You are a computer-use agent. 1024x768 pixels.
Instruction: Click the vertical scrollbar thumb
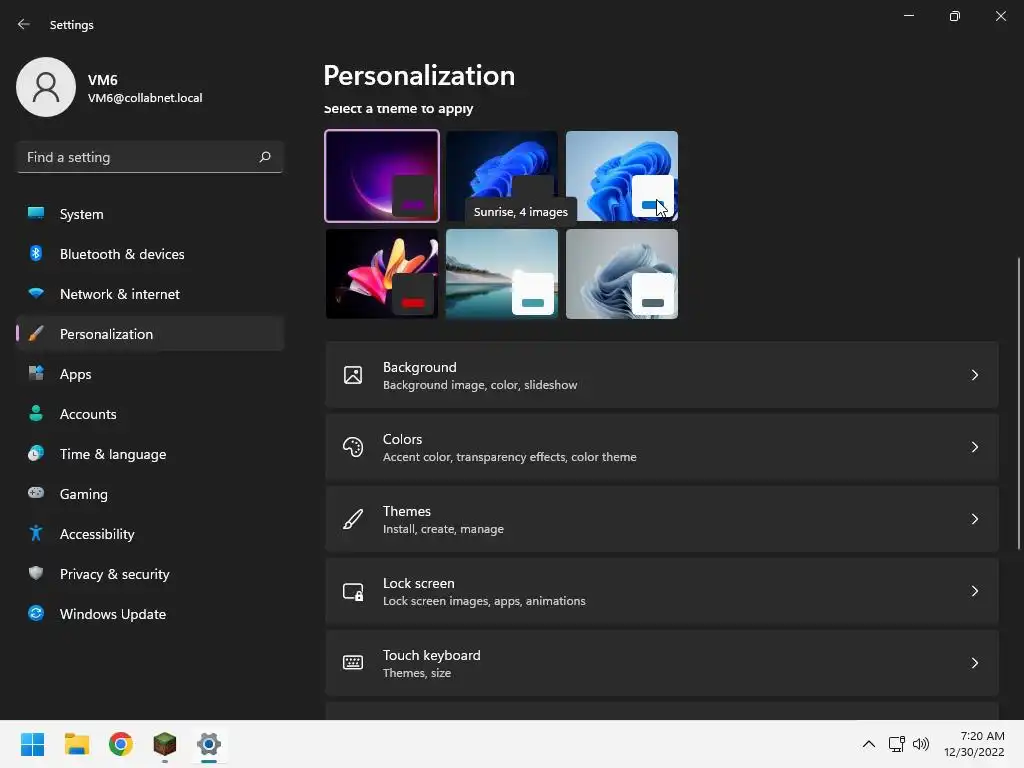1019,403
